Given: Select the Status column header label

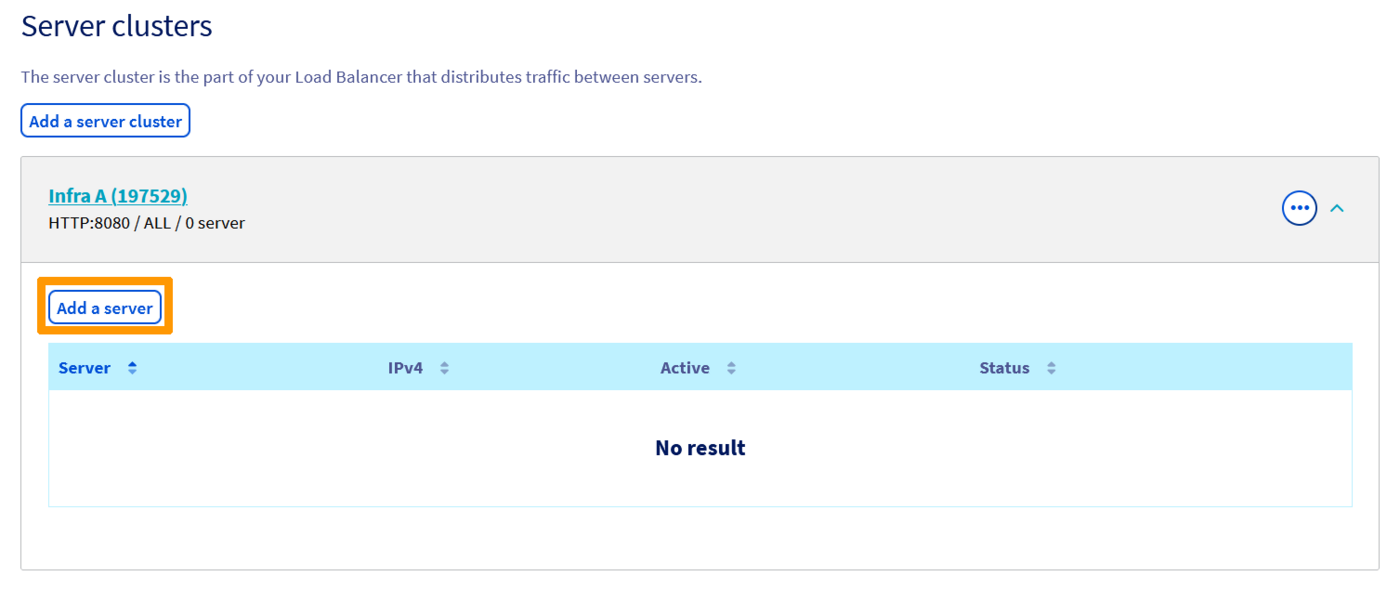Looking at the screenshot, I should 1004,368.
